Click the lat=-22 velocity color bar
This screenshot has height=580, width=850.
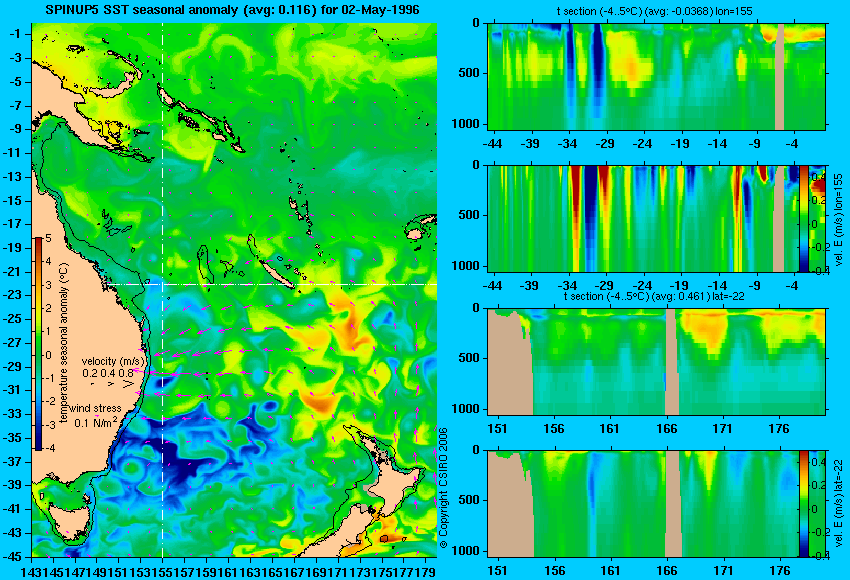pyautogui.click(x=803, y=504)
